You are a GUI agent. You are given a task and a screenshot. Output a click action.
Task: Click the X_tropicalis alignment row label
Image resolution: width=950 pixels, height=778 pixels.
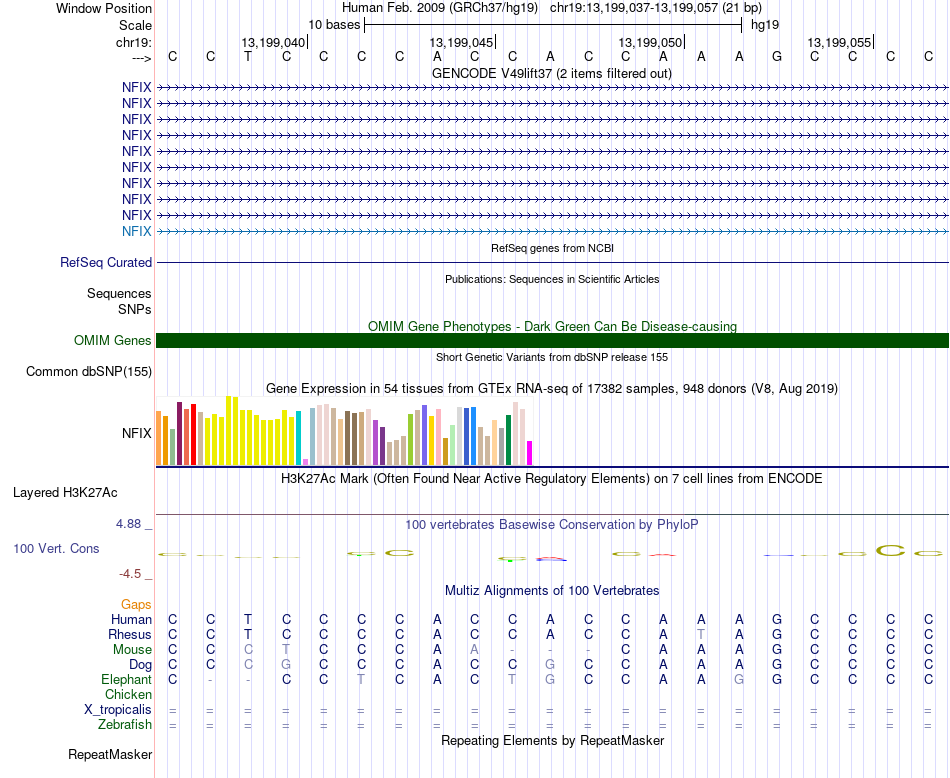118,710
